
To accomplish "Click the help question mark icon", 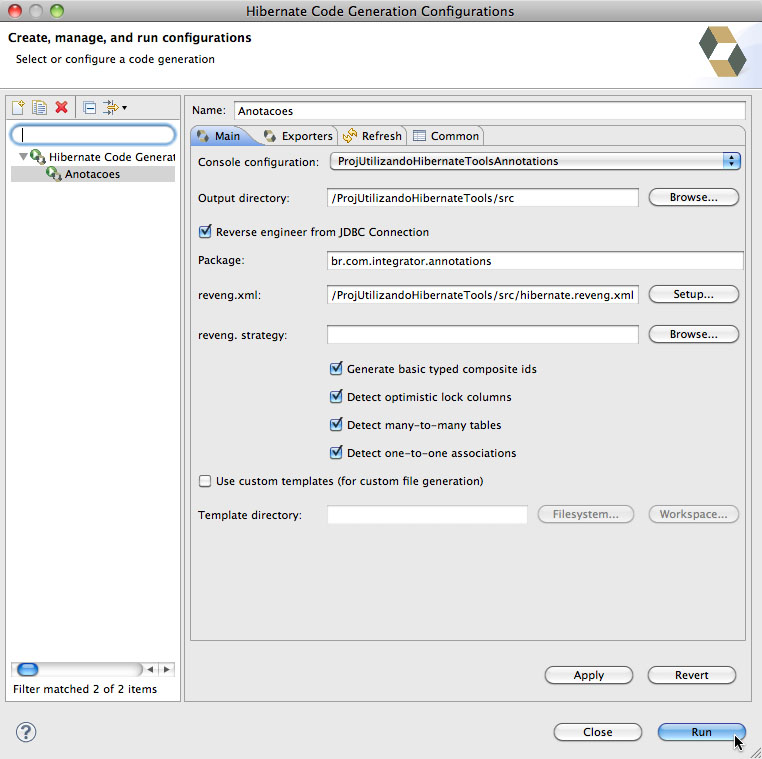I will tap(26, 732).
